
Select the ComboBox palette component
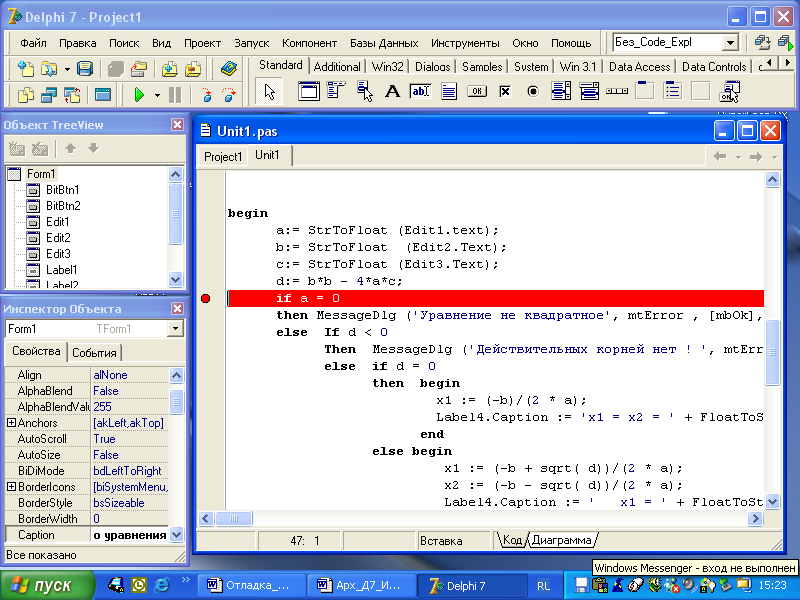coord(589,92)
